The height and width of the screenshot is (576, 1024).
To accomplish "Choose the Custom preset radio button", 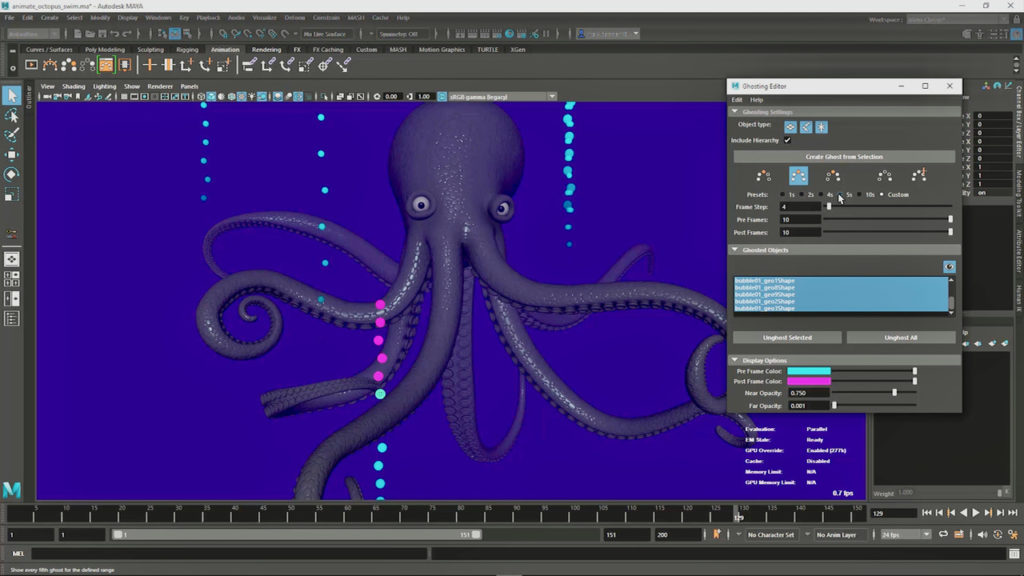I will [881, 195].
